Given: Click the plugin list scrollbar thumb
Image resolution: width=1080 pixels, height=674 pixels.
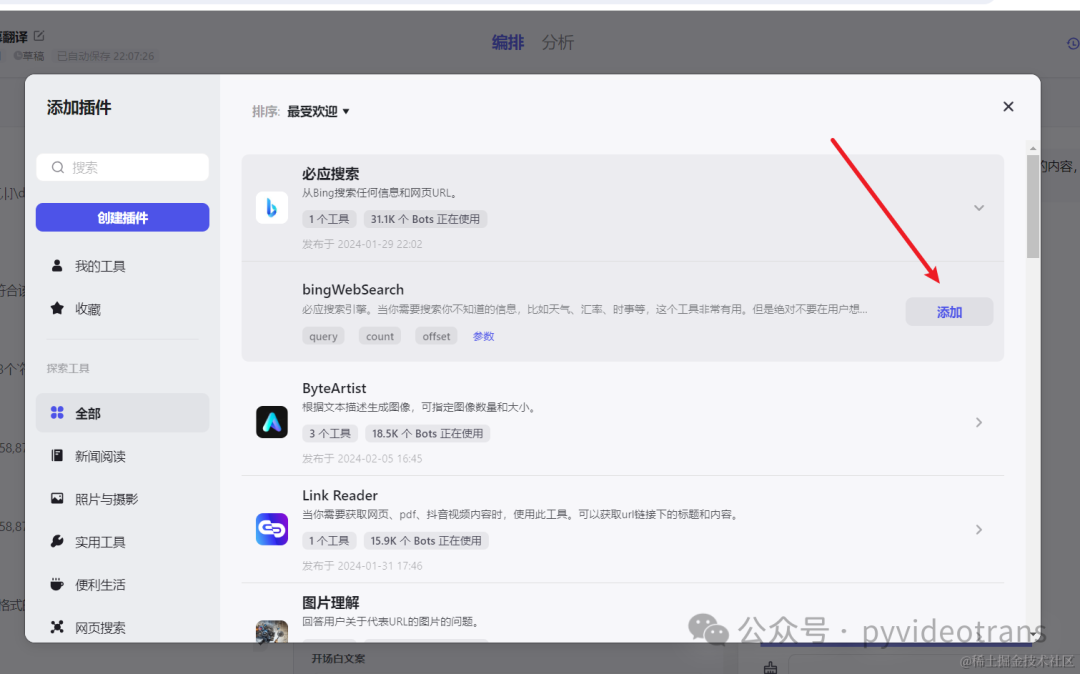Looking at the screenshot, I should pyautogui.click(x=1032, y=207).
